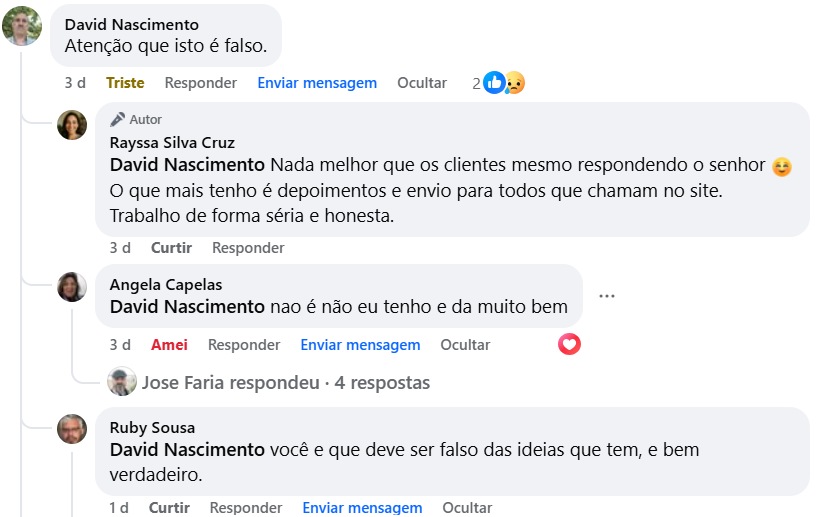The height and width of the screenshot is (517, 827).
Task: Click Responder under Angela's comment
Action: pyautogui.click(x=244, y=345)
